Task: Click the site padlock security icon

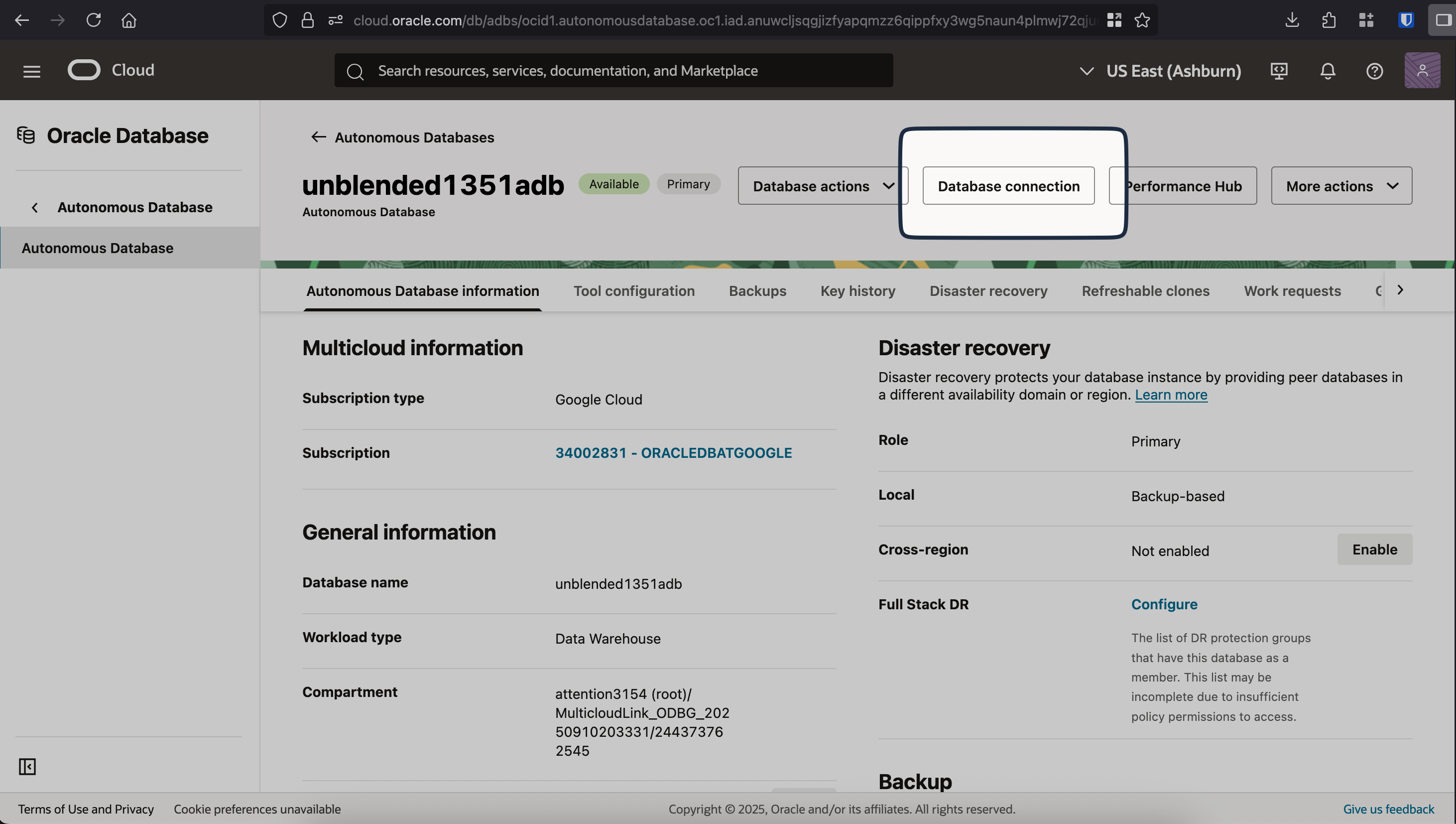Action: 307,20
